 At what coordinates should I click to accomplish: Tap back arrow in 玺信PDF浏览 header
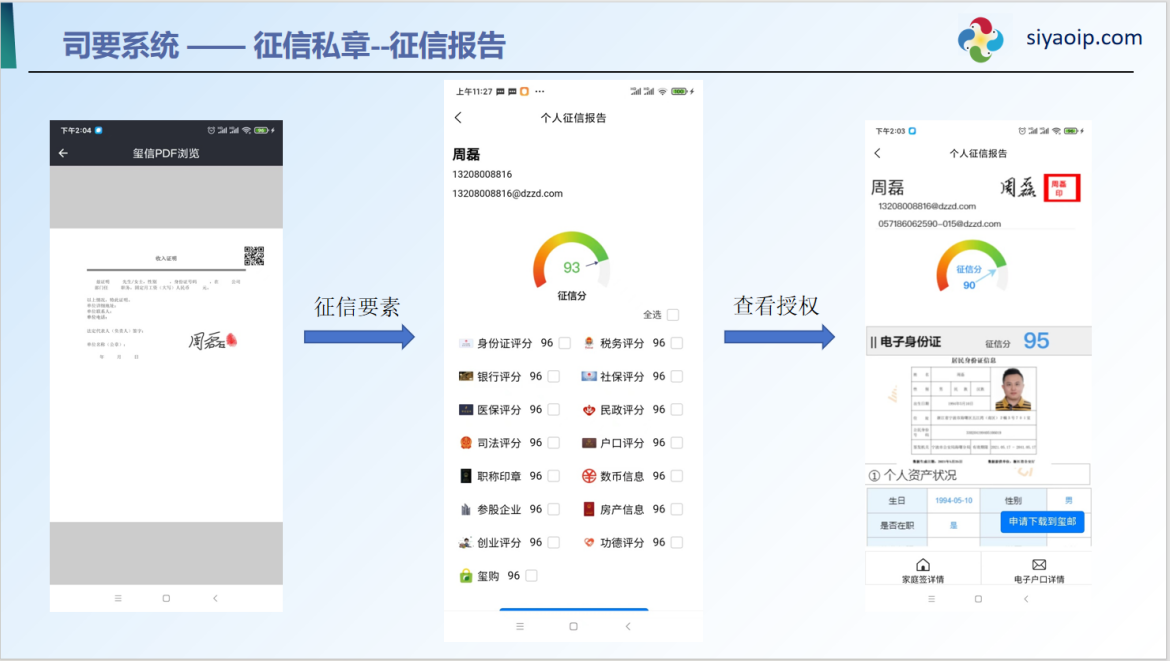(x=63, y=153)
